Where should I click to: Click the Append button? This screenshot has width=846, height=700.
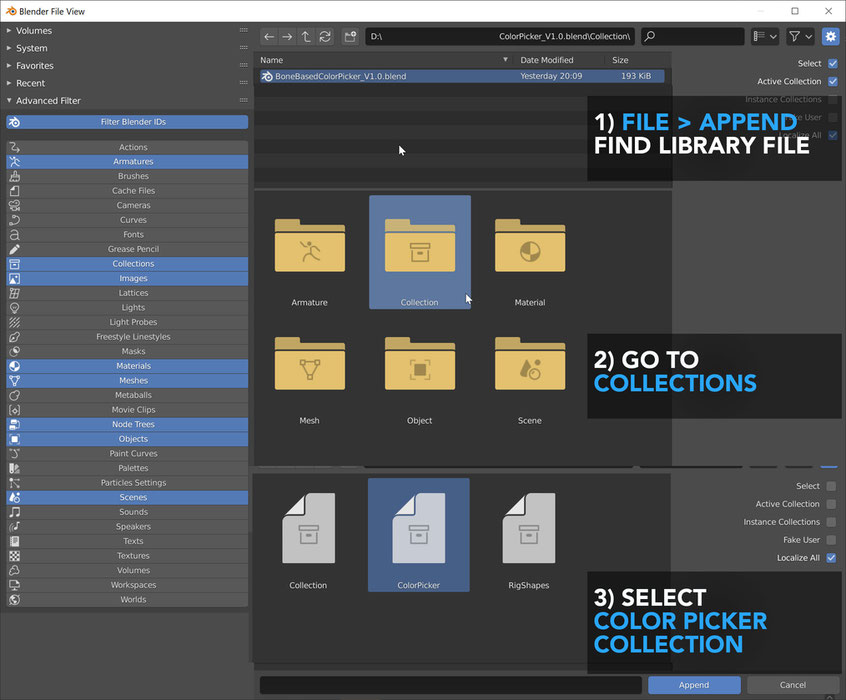click(x=694, y=685)
